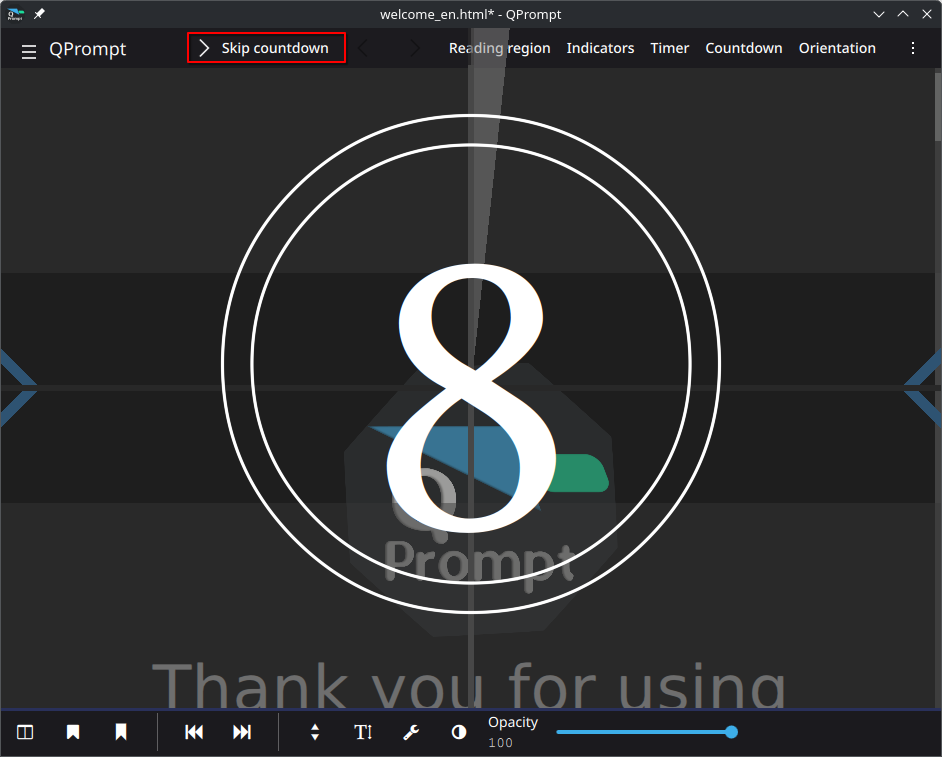942x757 pixels.
Task: Open the three-dot overflow menu
Action: click(x=913, y=48)
